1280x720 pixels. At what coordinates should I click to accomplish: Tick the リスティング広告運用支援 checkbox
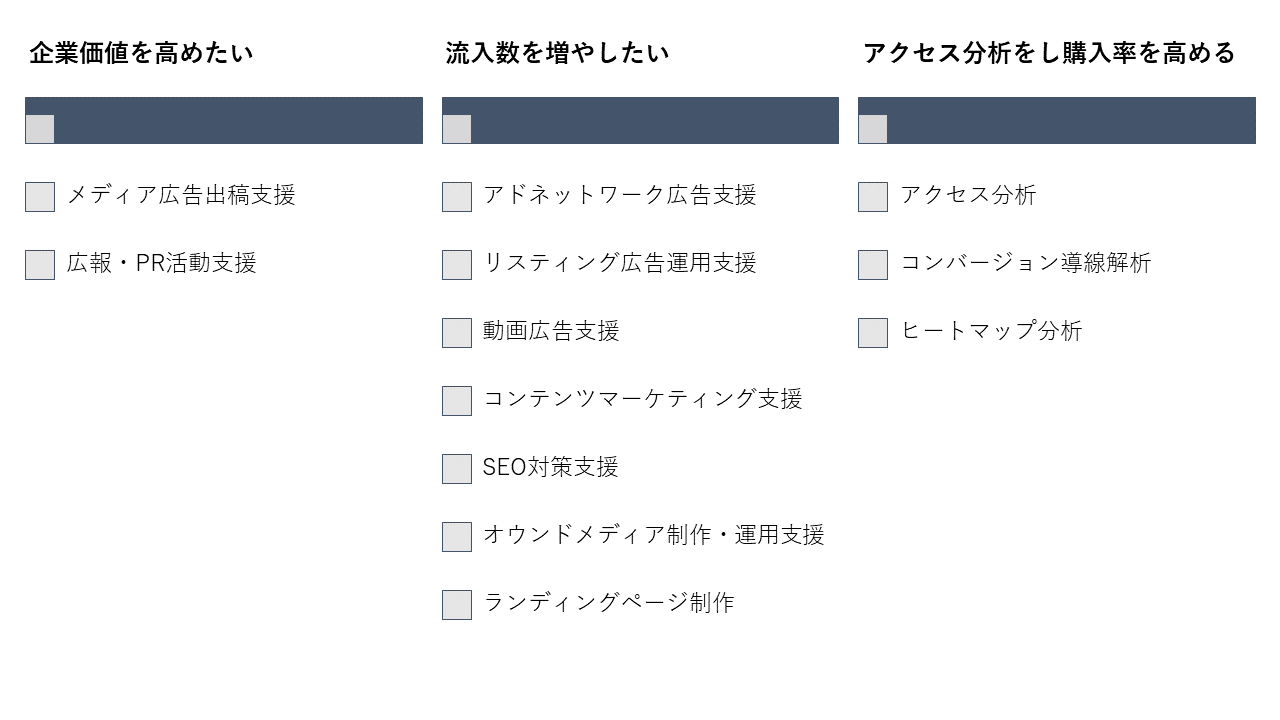pos(457,265)
